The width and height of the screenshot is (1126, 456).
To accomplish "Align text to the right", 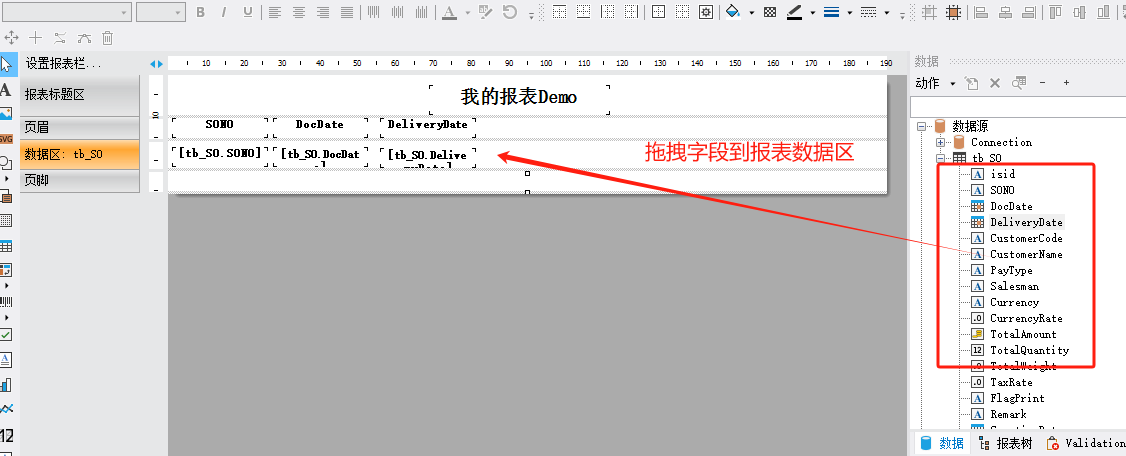I will click(323, 11).
